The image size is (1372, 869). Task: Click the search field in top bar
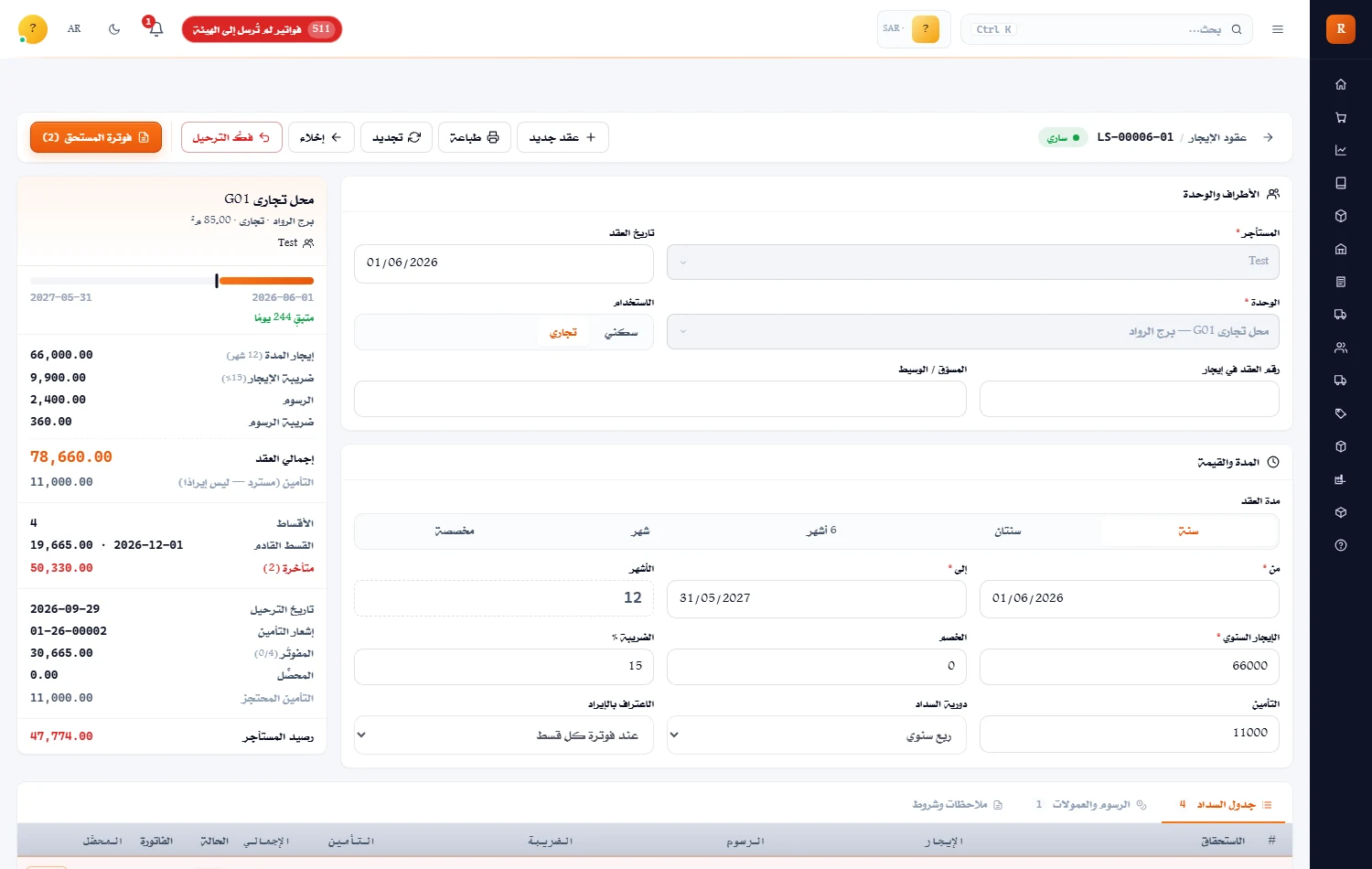pyautogui.click(x=1107, y=29)
